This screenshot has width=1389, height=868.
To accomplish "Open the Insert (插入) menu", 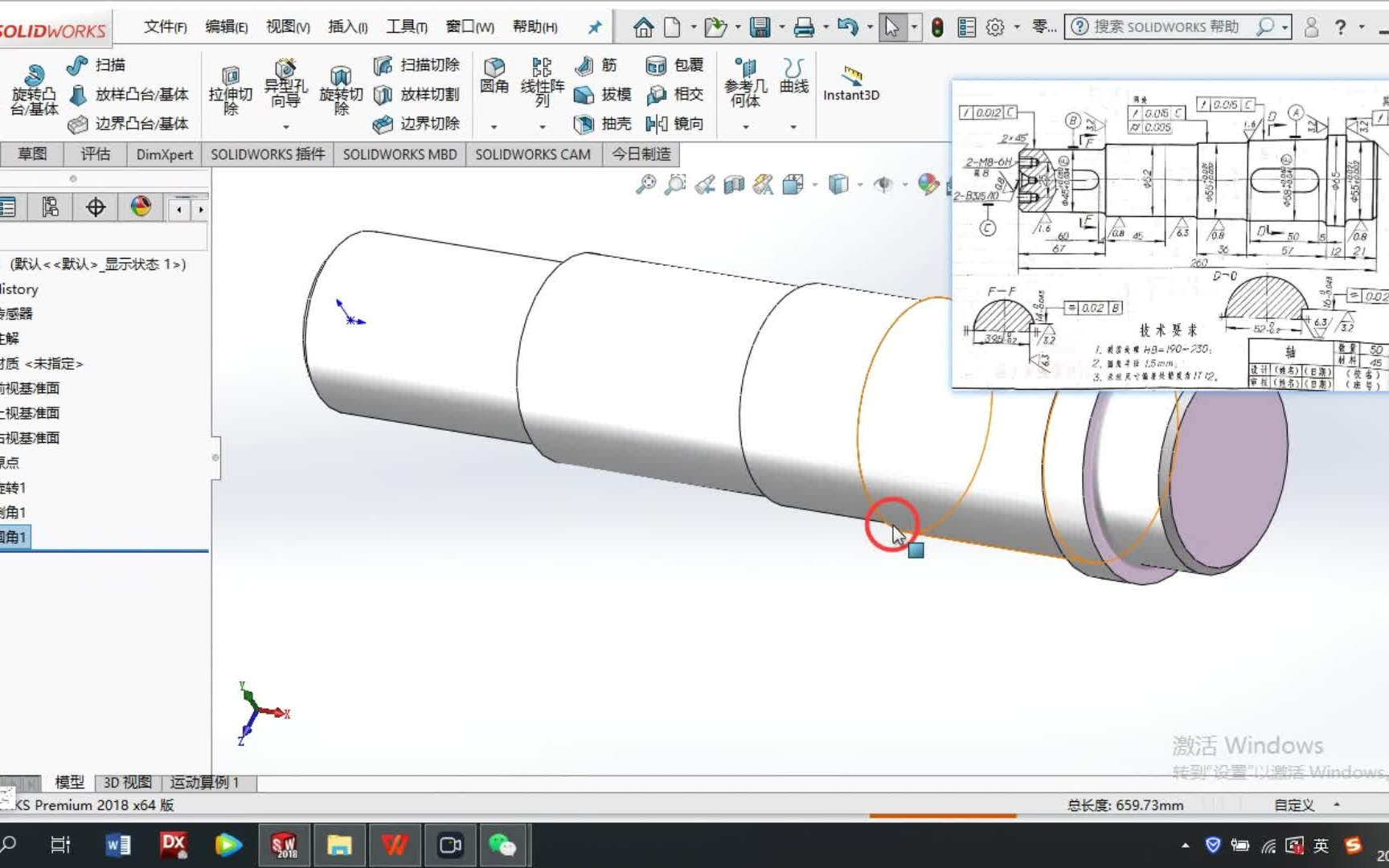I will pos(347,27).
